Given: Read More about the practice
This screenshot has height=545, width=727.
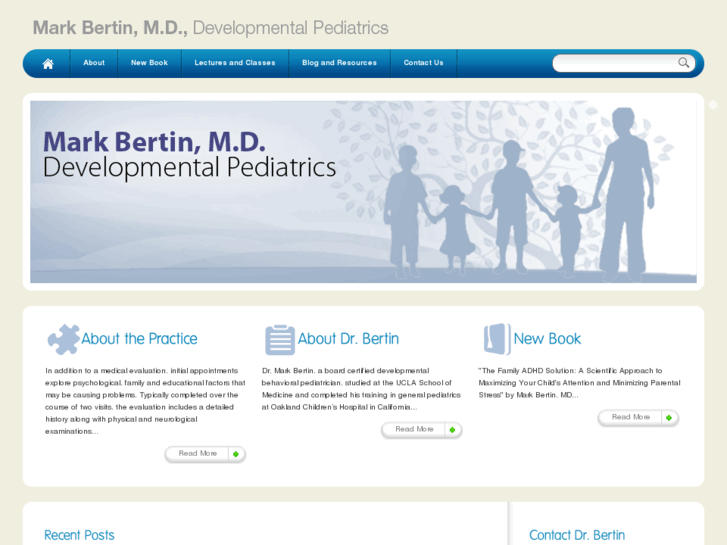Looking at the screenshot, I should [205, 454].
